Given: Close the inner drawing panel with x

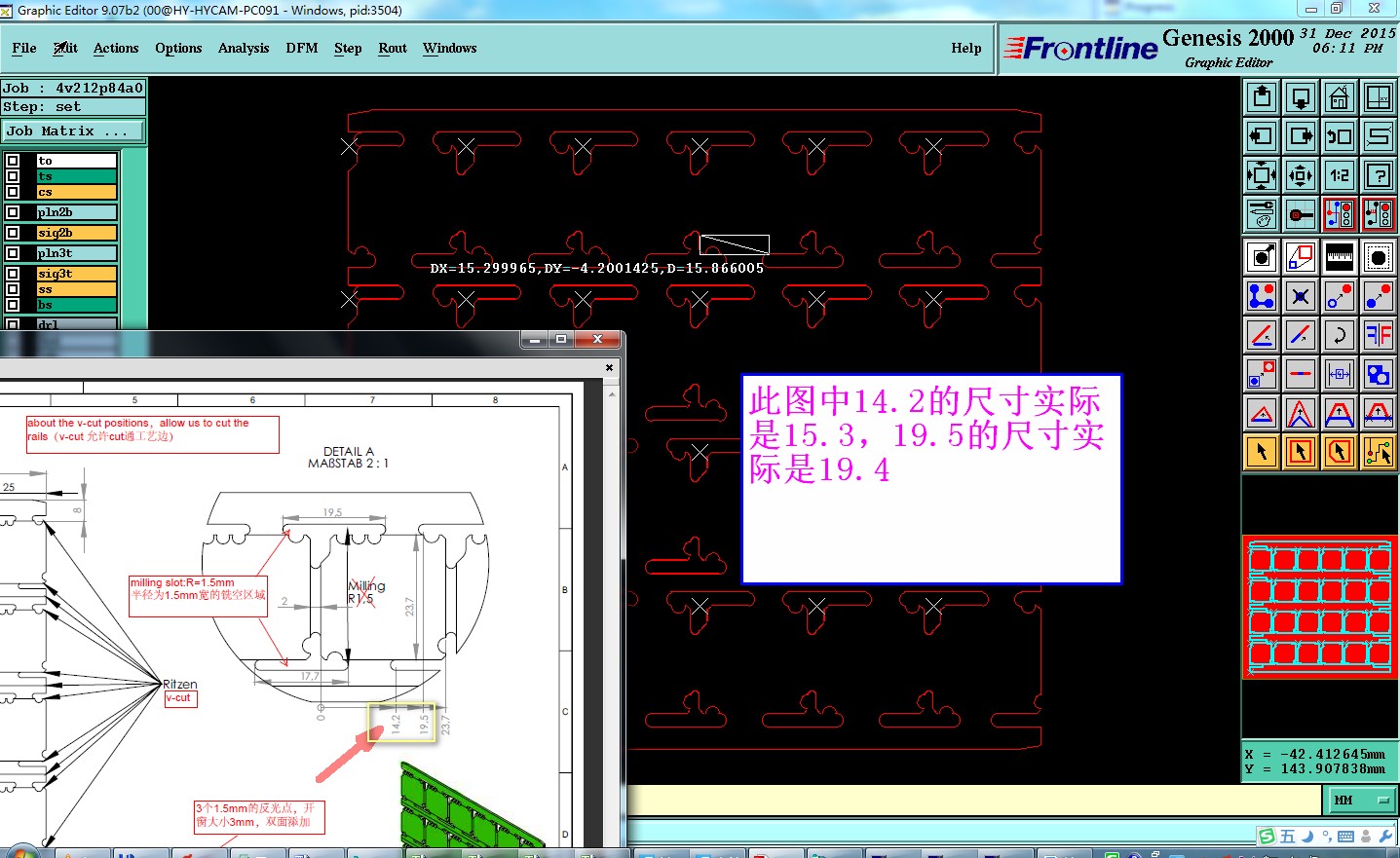Looking at the screenshot, I should pos(610,367).
